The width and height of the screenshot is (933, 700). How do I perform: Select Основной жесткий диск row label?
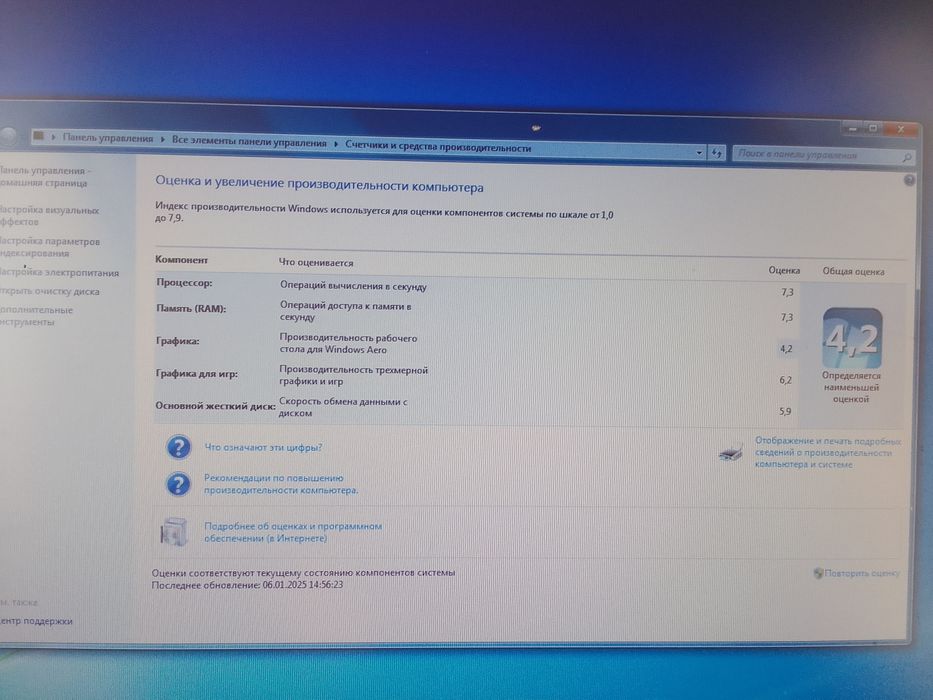[x=215, y=406]
